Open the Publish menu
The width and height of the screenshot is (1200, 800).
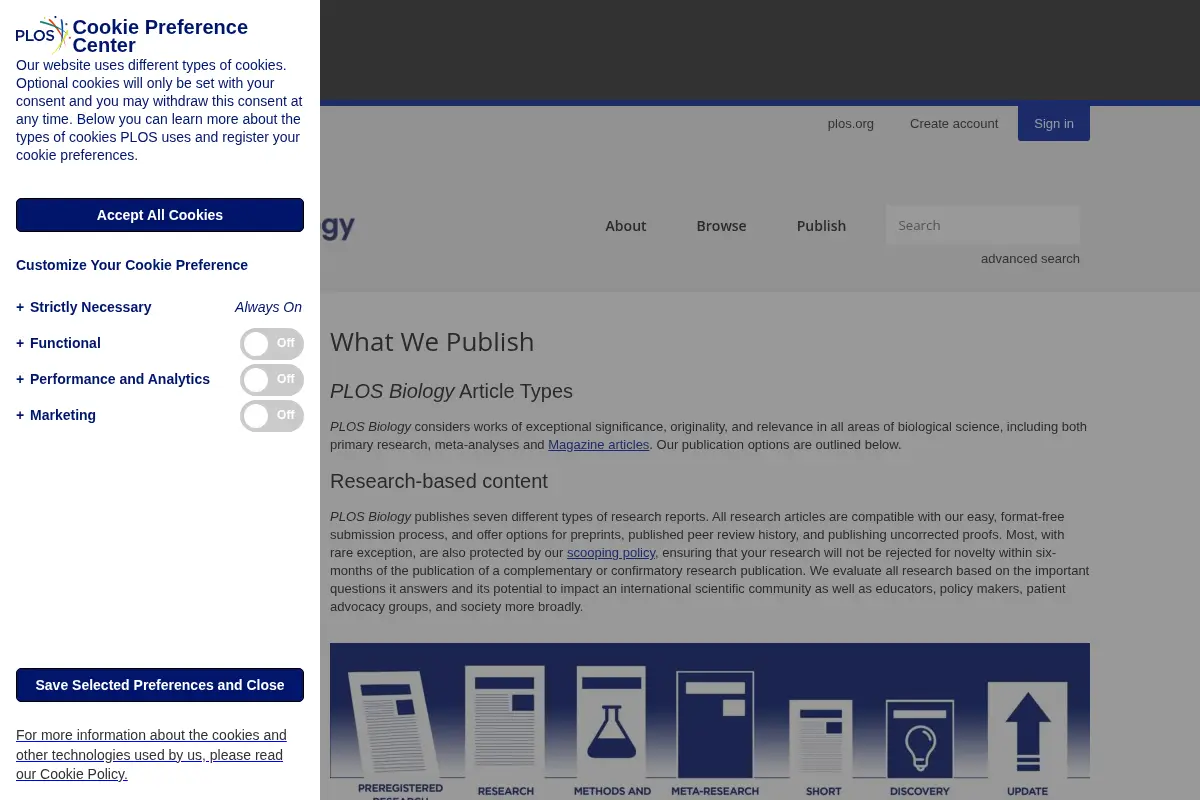pos(821,226)
